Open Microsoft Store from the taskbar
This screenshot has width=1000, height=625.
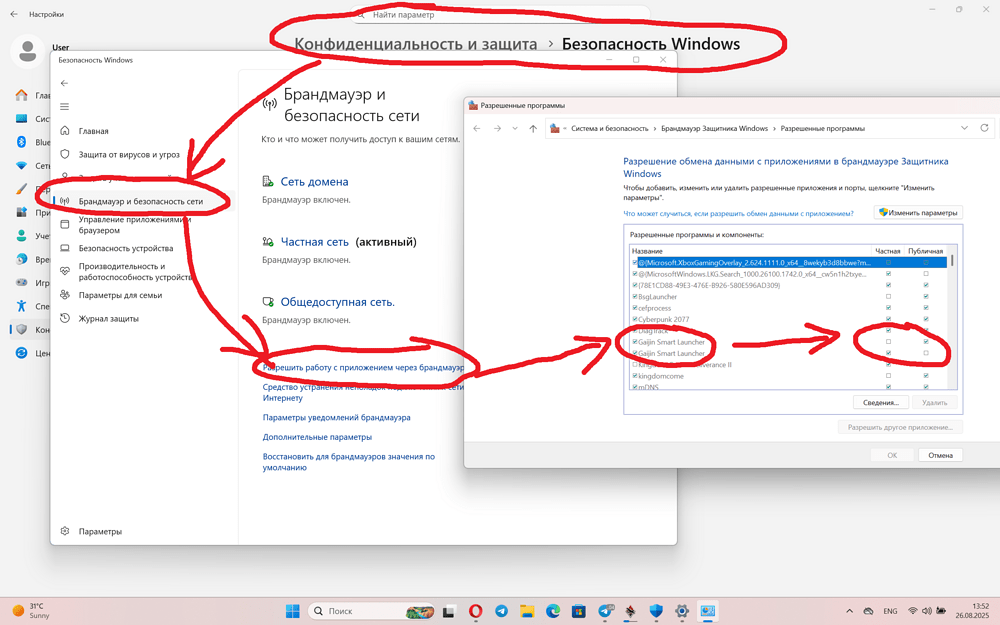578,611
